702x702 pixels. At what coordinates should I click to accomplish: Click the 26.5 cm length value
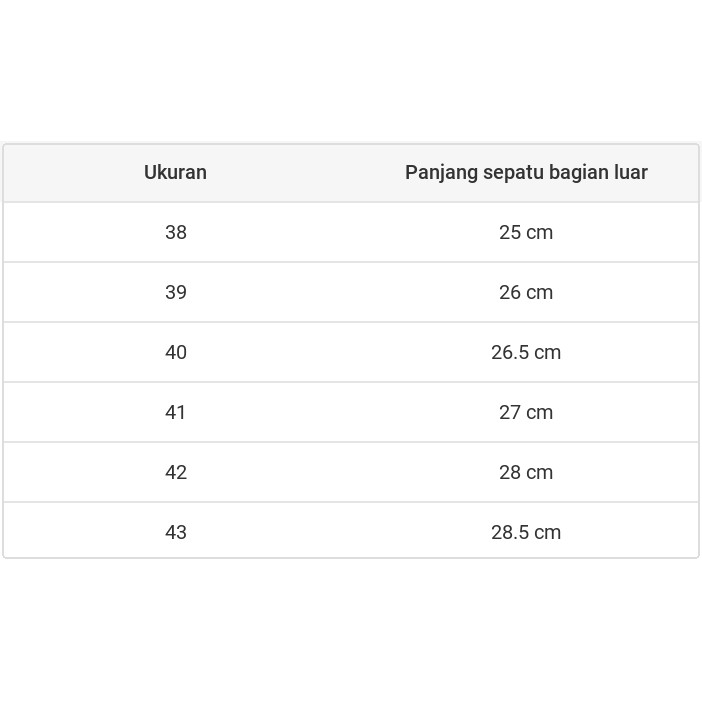tap(526, 352)
